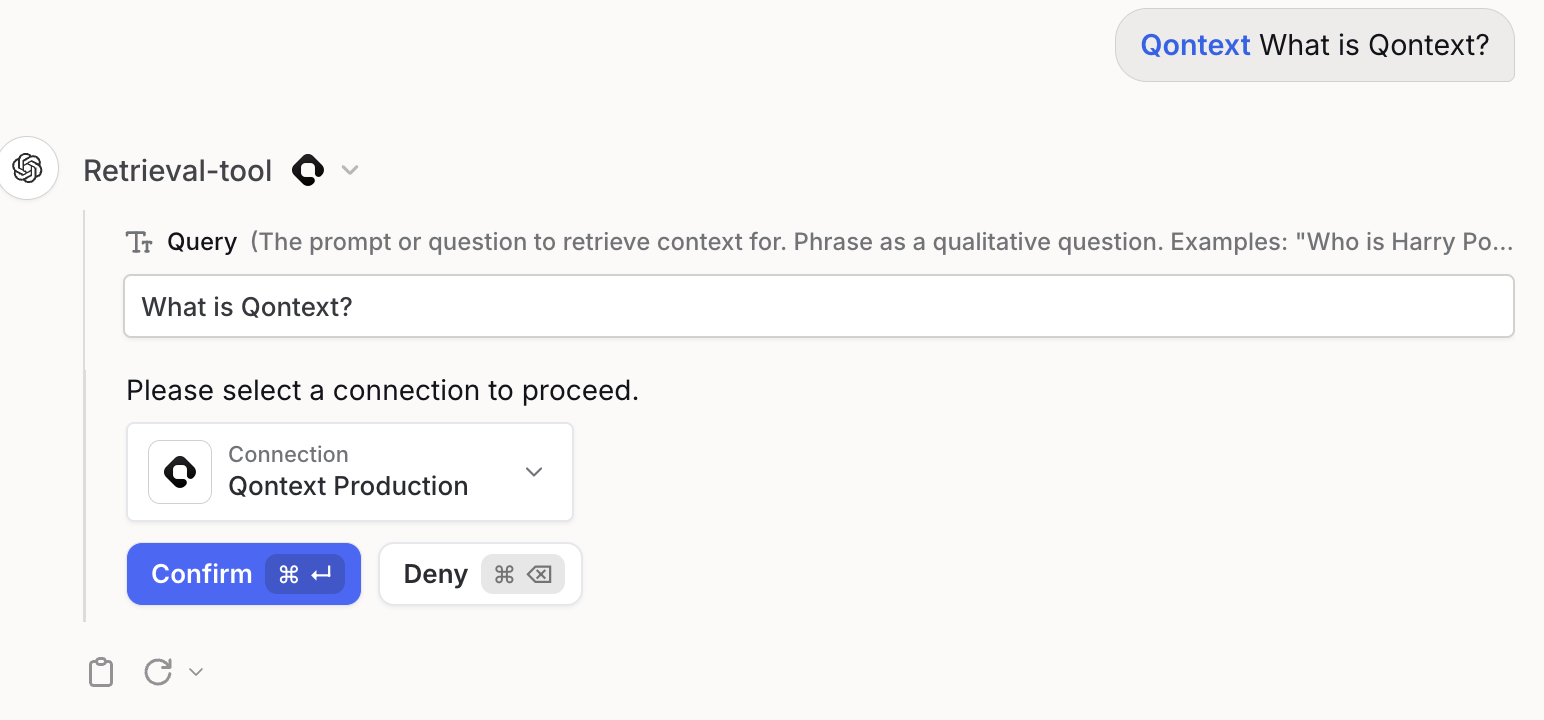Image resolution: width=1544 pixels, height=720 pixels.
Task: Click the Qontext icon beside Retrieval-tool
Action: 307,170
